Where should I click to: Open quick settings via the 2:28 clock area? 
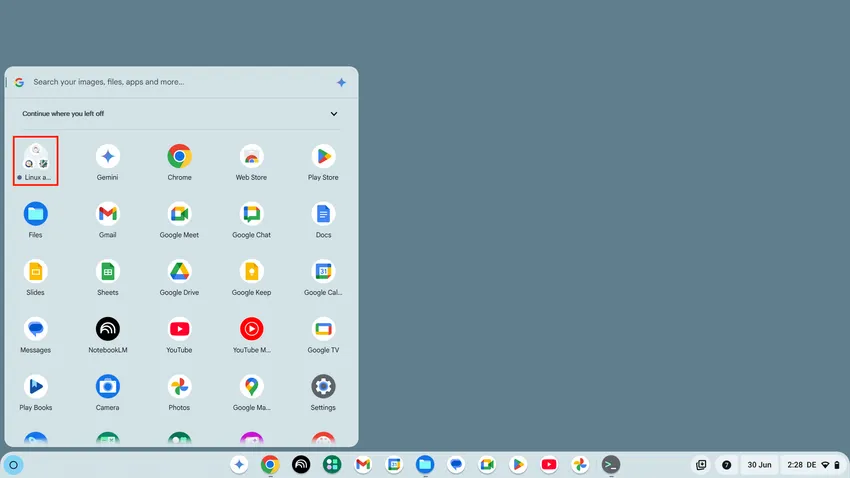coord(813,464)
